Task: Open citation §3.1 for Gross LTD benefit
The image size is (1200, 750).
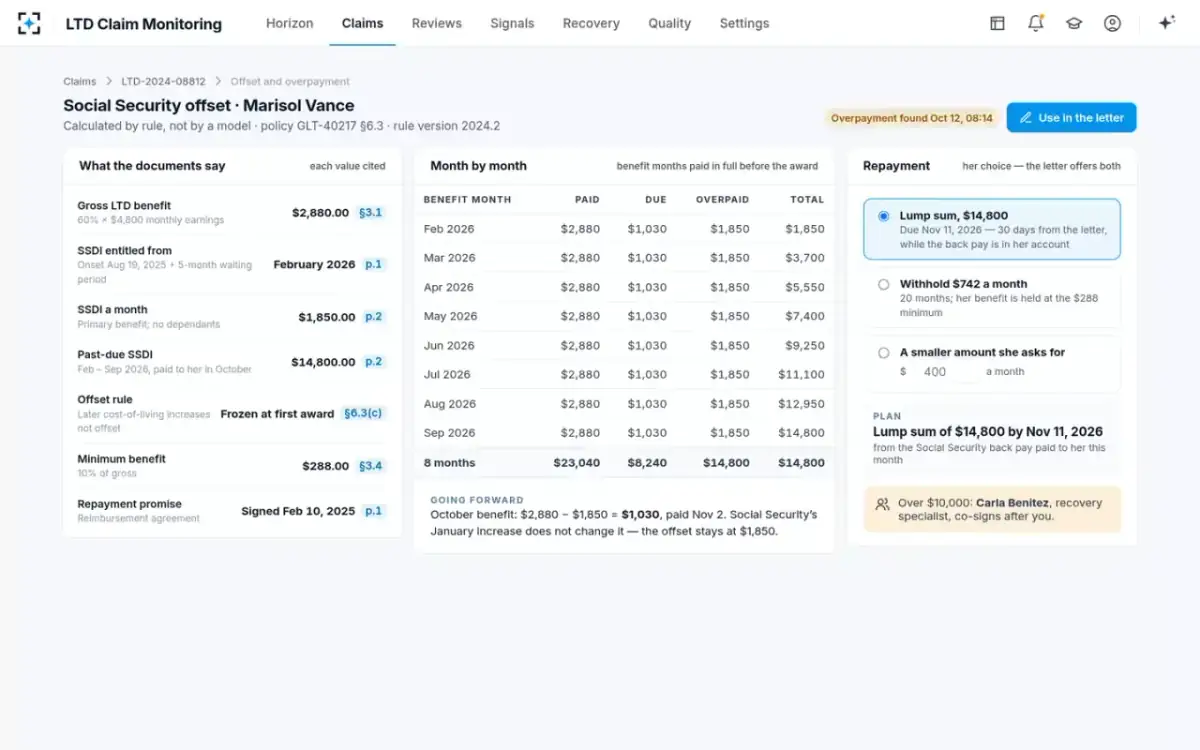Action: [370, 213]
